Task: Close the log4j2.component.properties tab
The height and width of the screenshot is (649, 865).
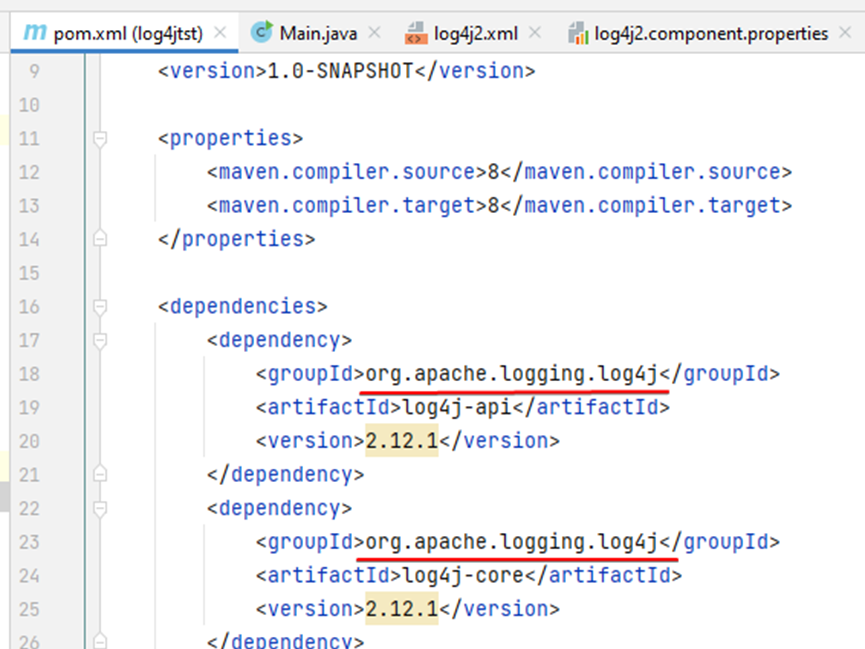Action: click(845, 33)
